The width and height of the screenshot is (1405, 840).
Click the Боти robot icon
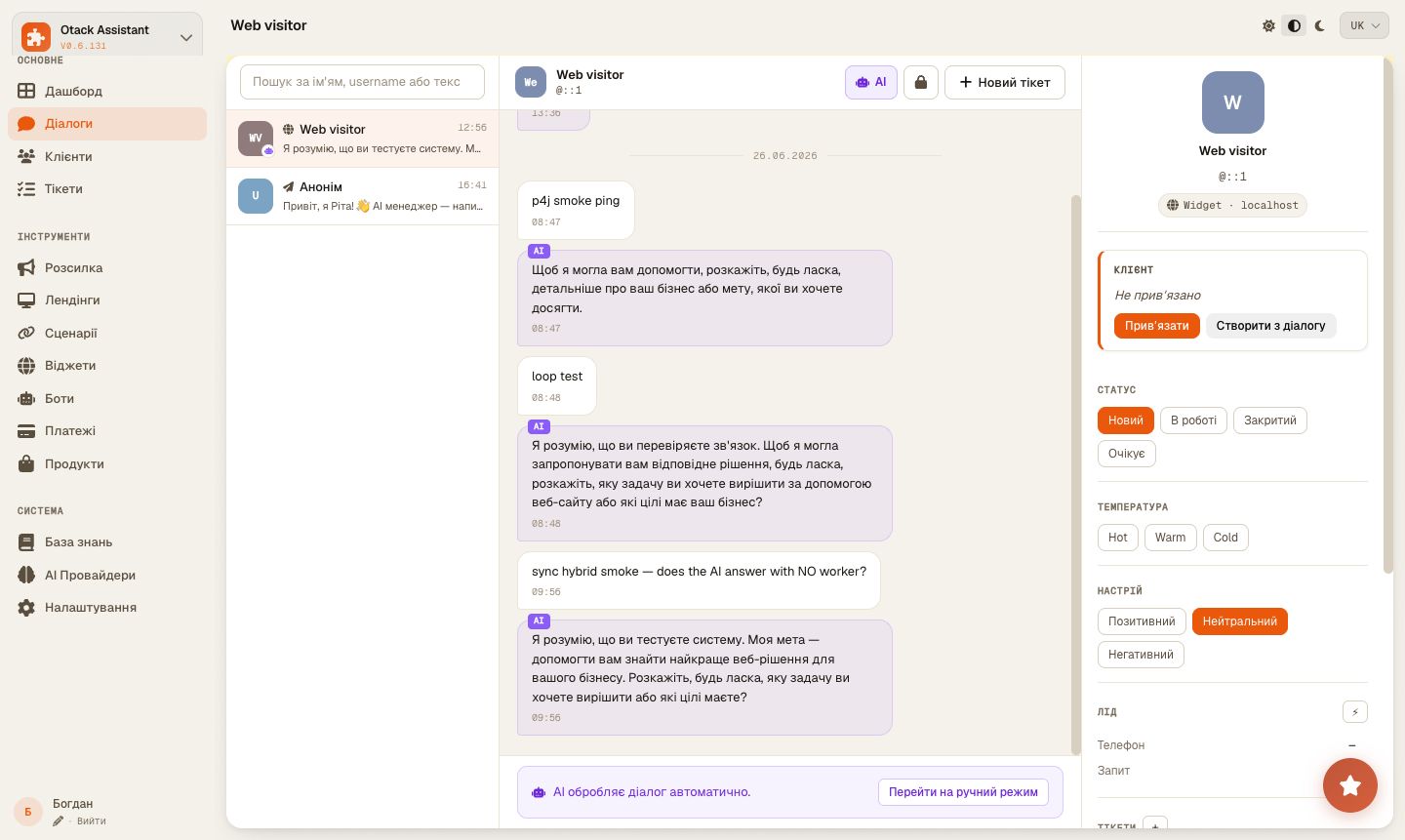click(26, 398)
